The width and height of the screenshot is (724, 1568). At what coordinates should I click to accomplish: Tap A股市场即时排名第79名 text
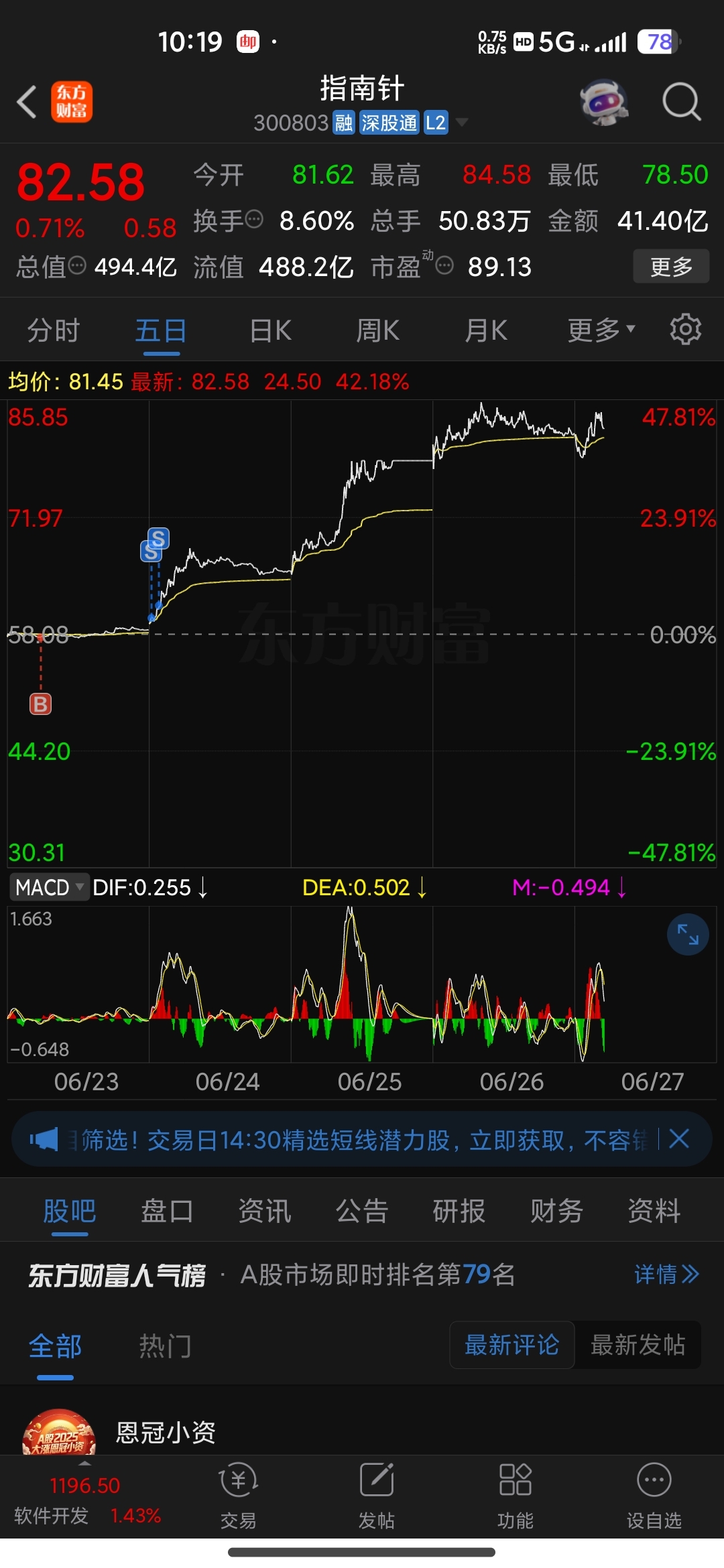tap(377, 1274)
